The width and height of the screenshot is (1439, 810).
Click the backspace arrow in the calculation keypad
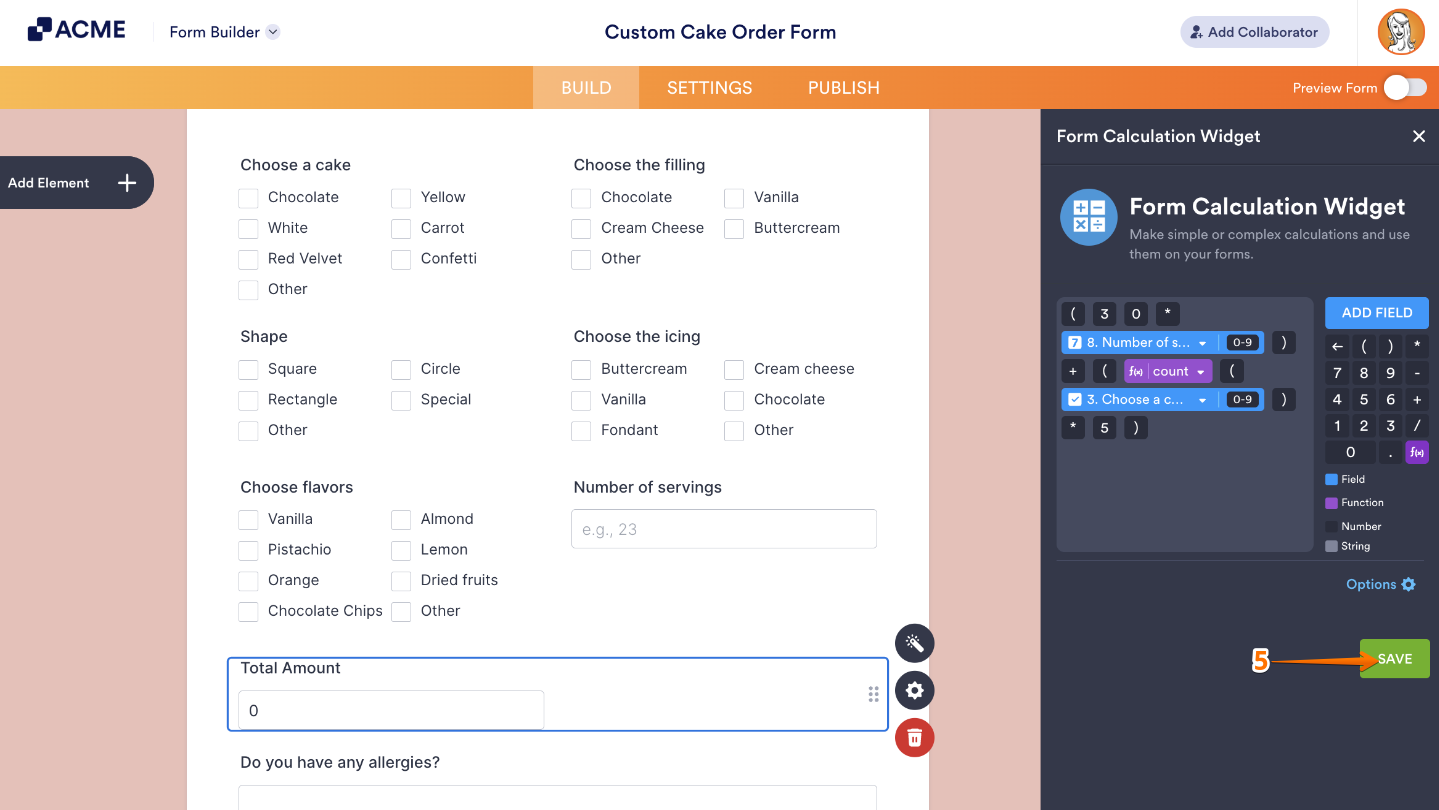1337,348
